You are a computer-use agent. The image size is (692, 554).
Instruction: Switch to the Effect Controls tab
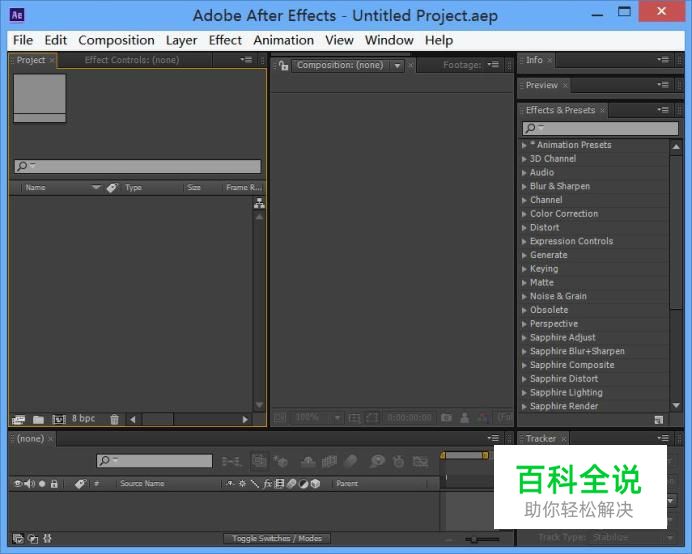pyautogui.click(x=132, y=60)
